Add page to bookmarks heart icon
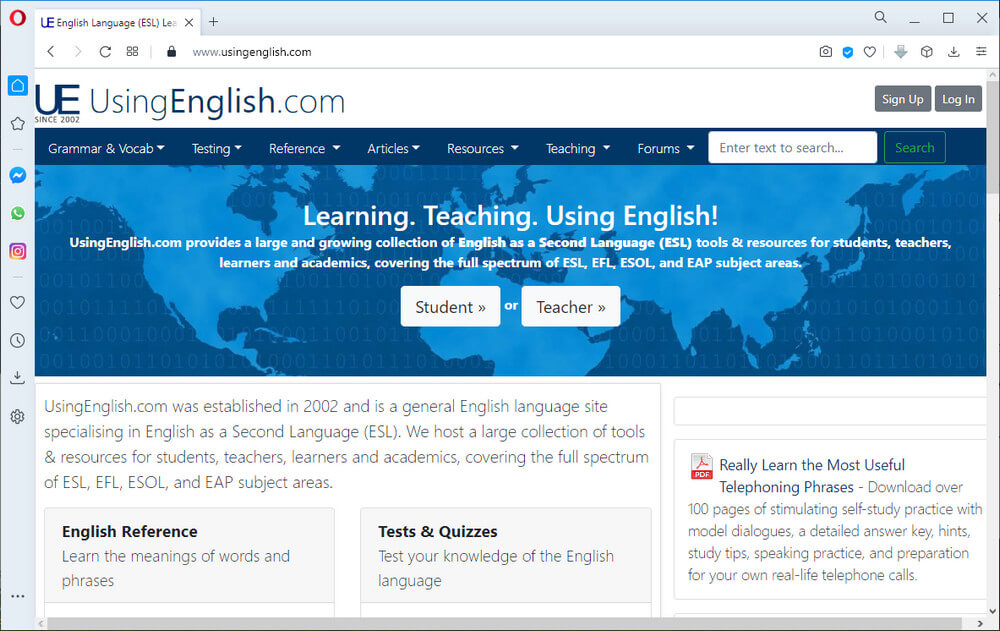 [x=870, y=52]
